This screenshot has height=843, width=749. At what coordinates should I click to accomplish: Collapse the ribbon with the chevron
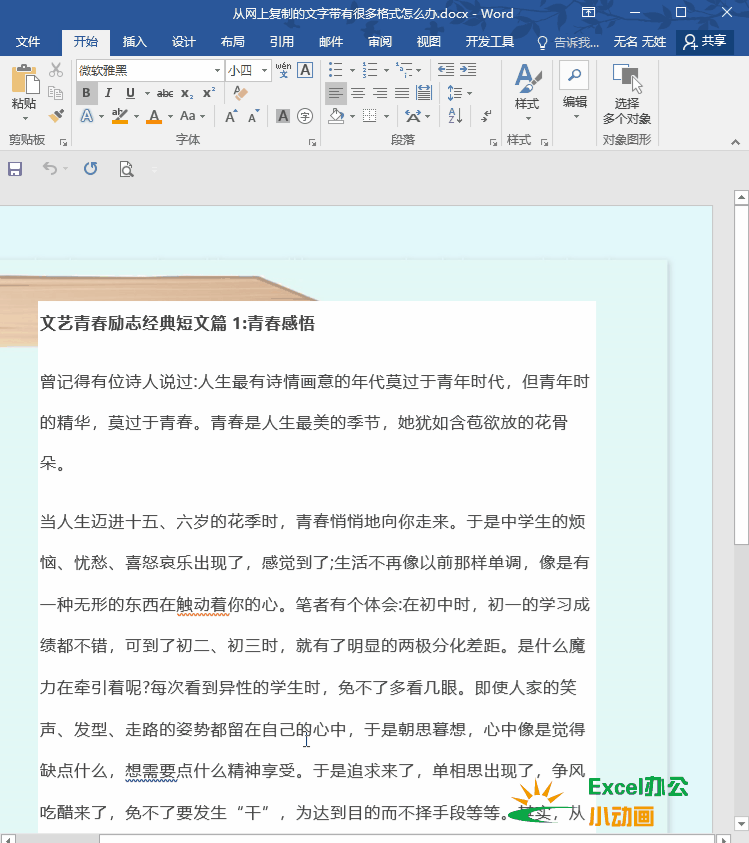(x=735, y=142)
